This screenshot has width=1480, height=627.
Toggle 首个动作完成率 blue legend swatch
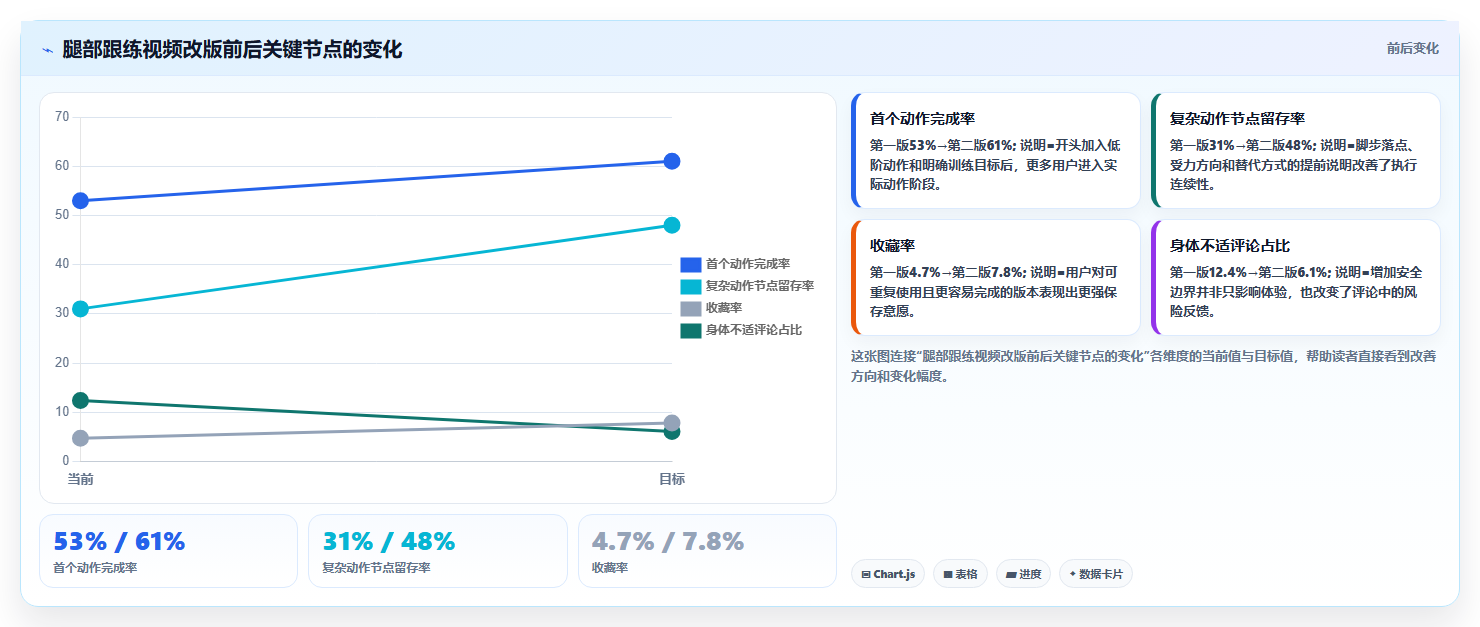pyautogui.click(x=691, y=264)
